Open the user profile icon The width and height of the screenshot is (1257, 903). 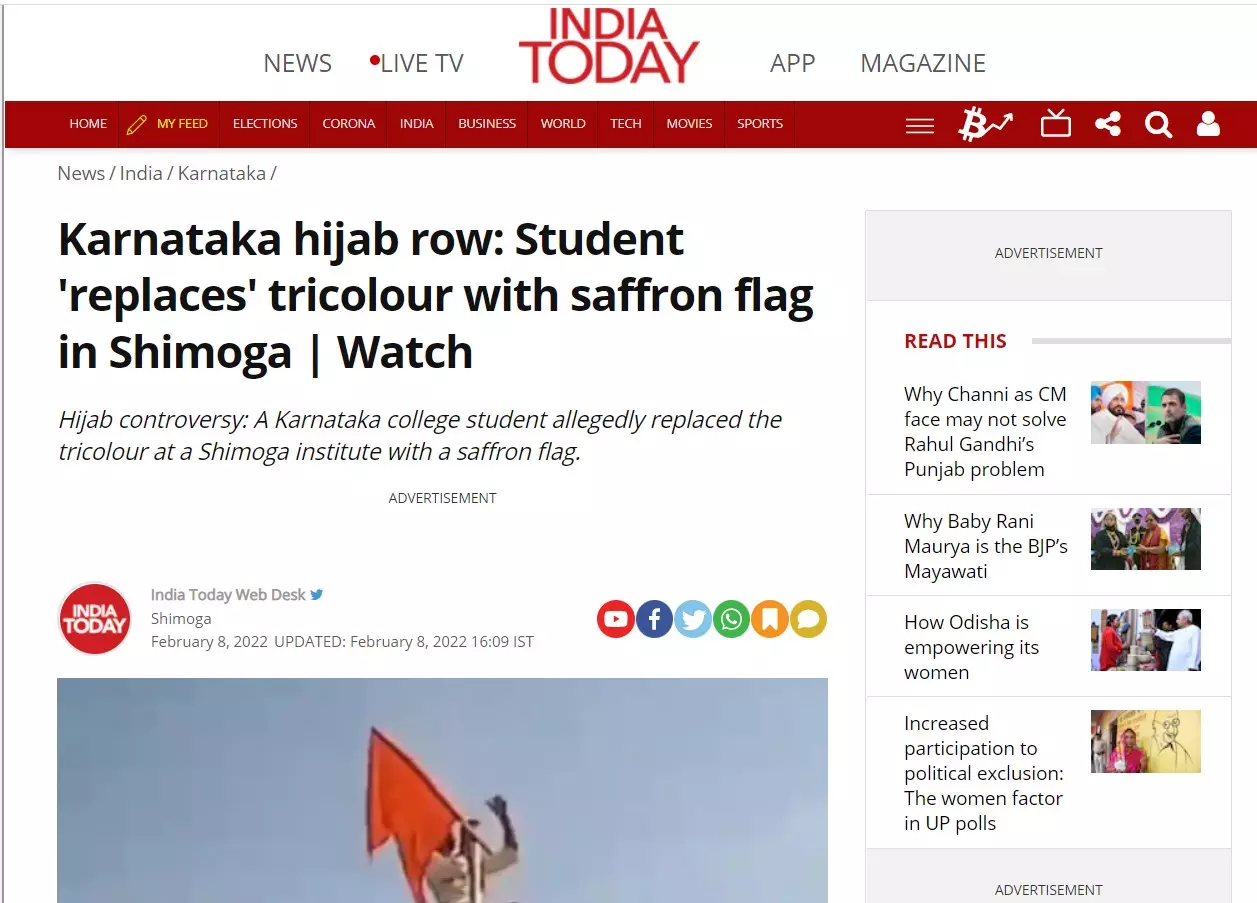click(x=1208, y=124)
